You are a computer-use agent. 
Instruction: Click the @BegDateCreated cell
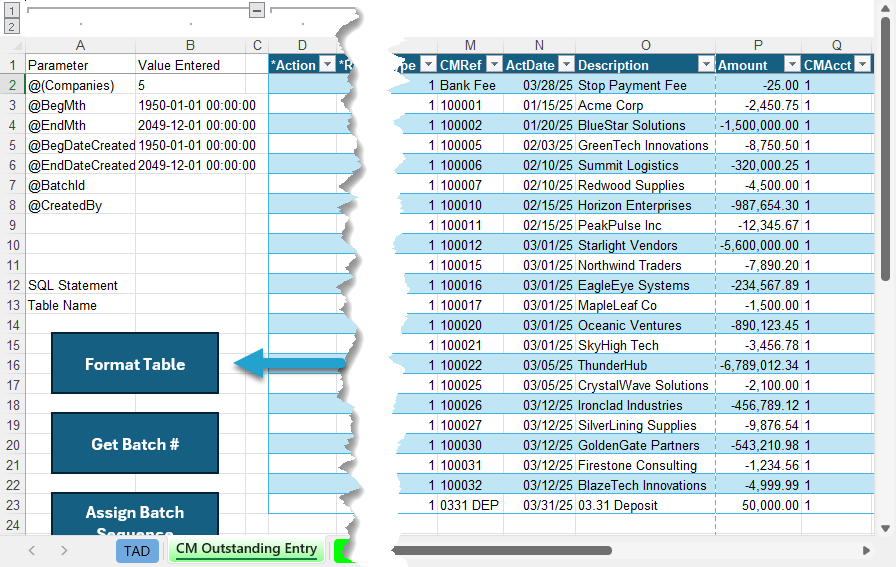tap(81, 145)
